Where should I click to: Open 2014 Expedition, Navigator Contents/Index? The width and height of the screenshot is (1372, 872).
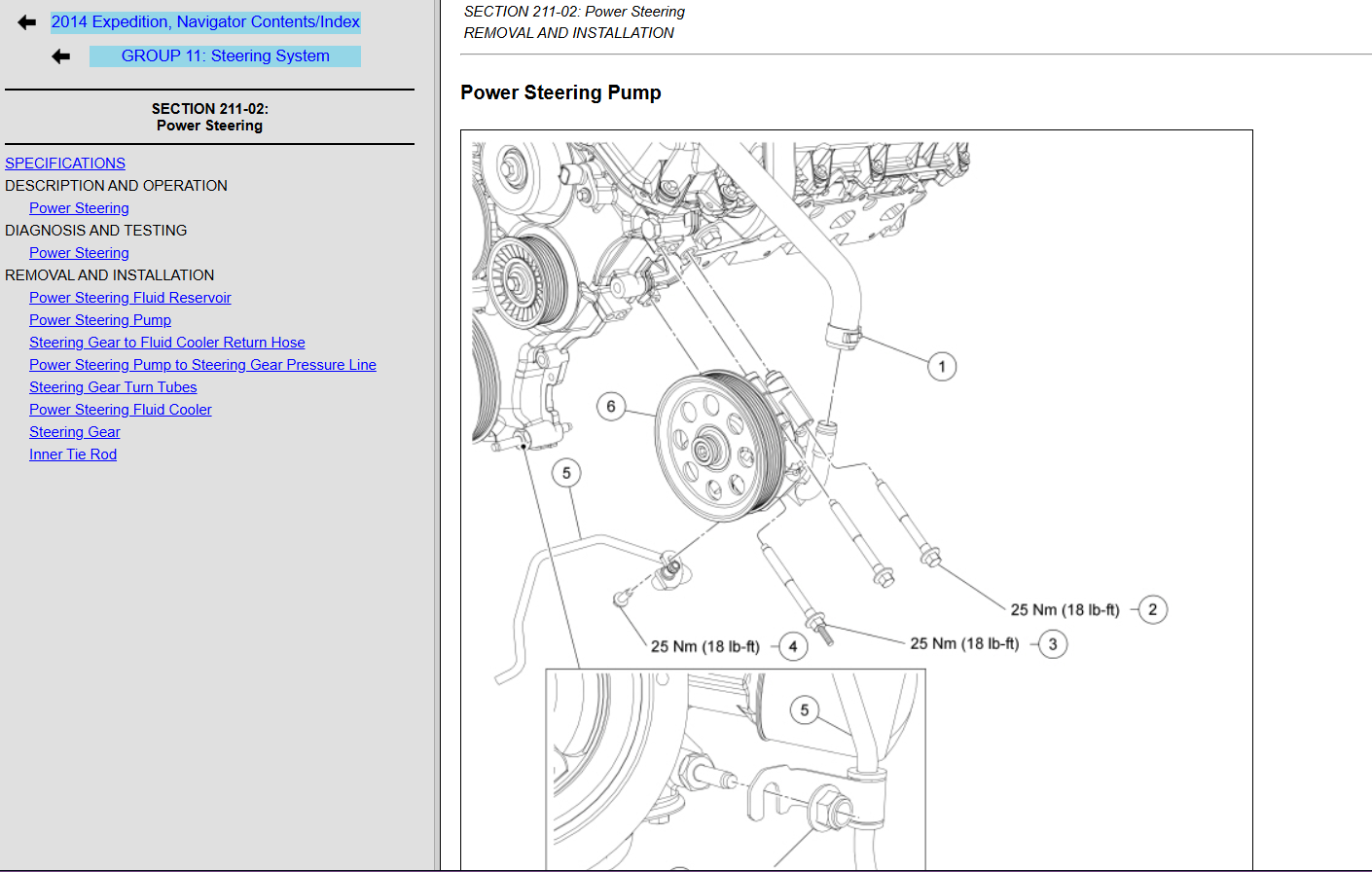click(x=205, y=22)
